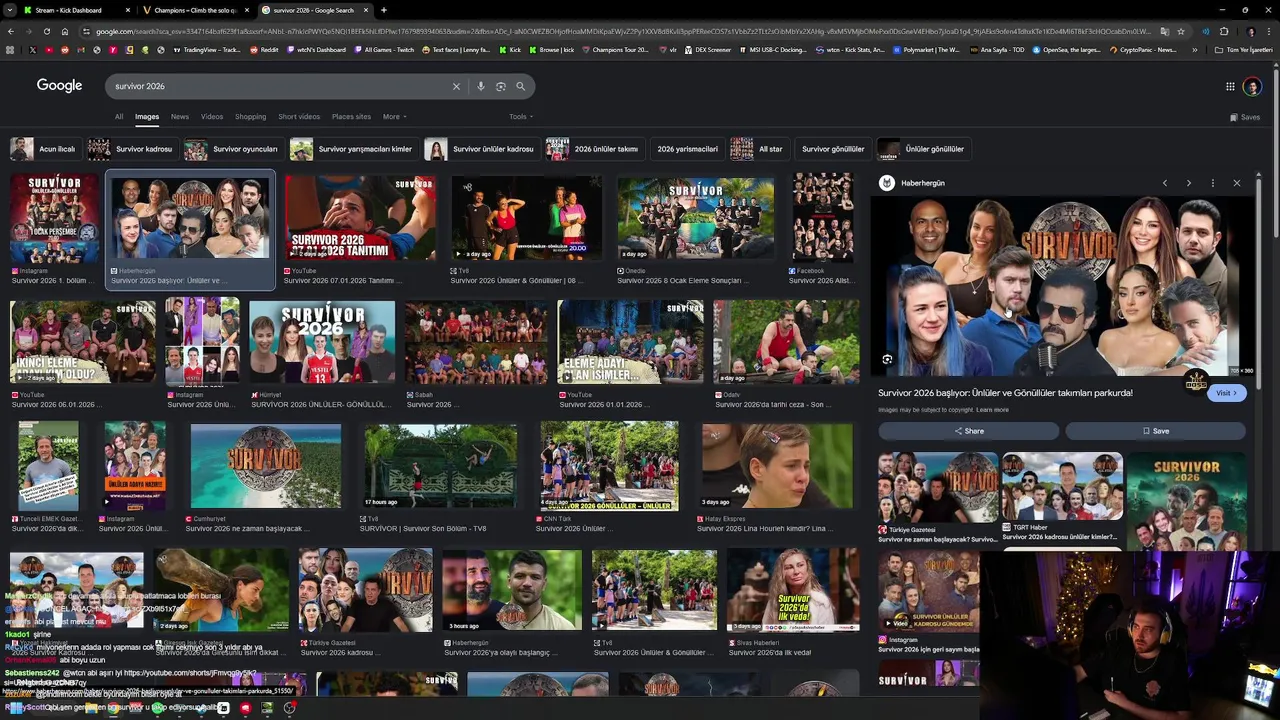Click the Share button in the preview
The height and width of the screenshot is (720, 1280).
click(x=968, y=431)
